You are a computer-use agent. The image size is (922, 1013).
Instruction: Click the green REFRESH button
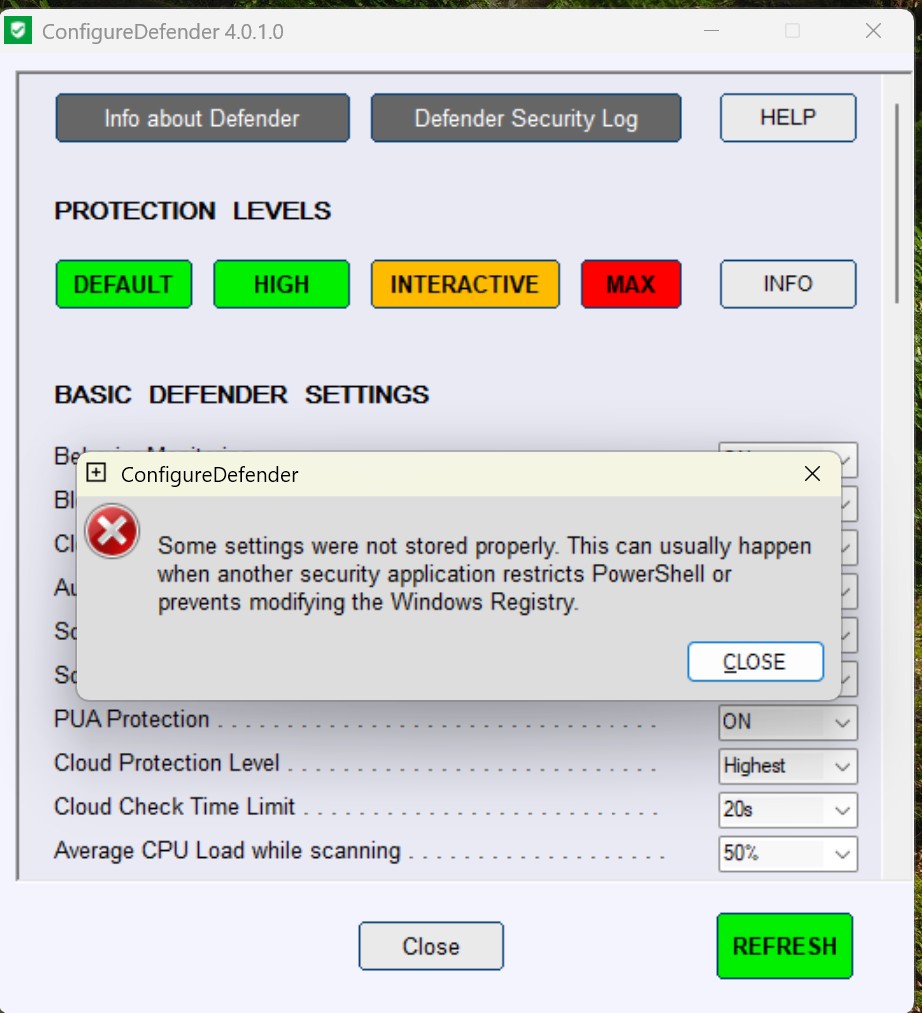pos(784,946)
